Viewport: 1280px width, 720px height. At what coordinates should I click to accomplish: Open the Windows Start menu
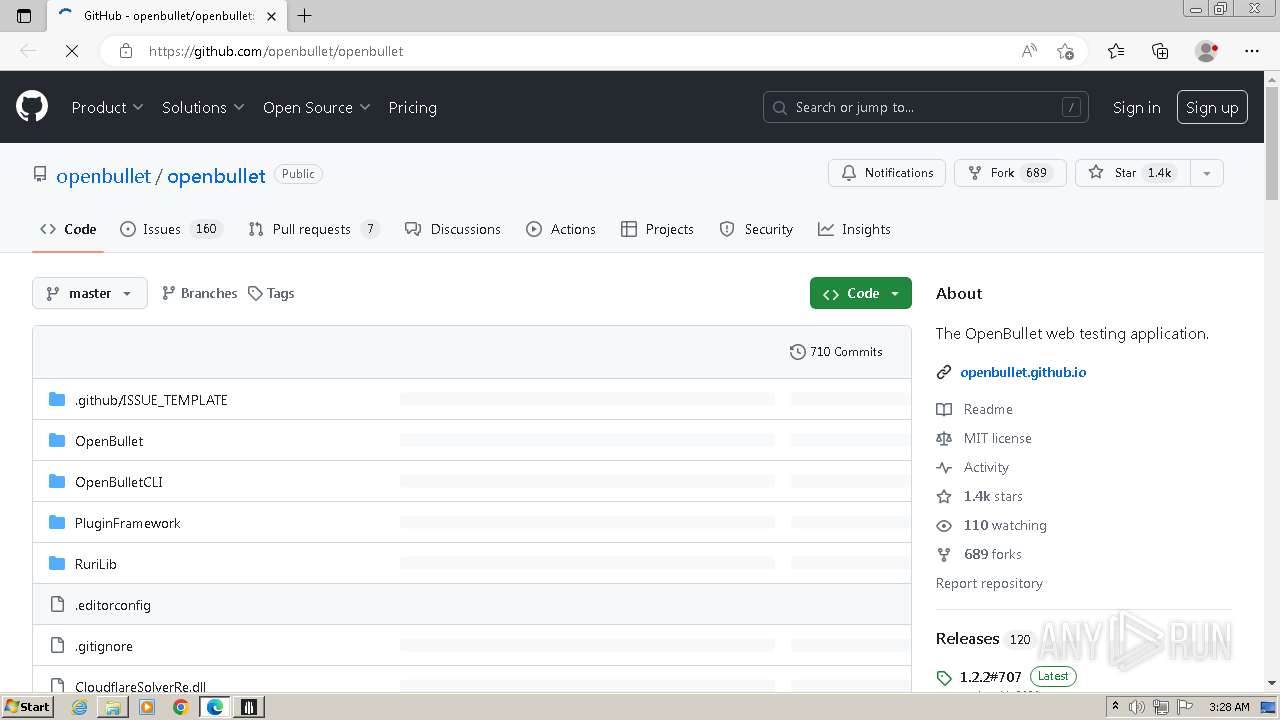27,707
